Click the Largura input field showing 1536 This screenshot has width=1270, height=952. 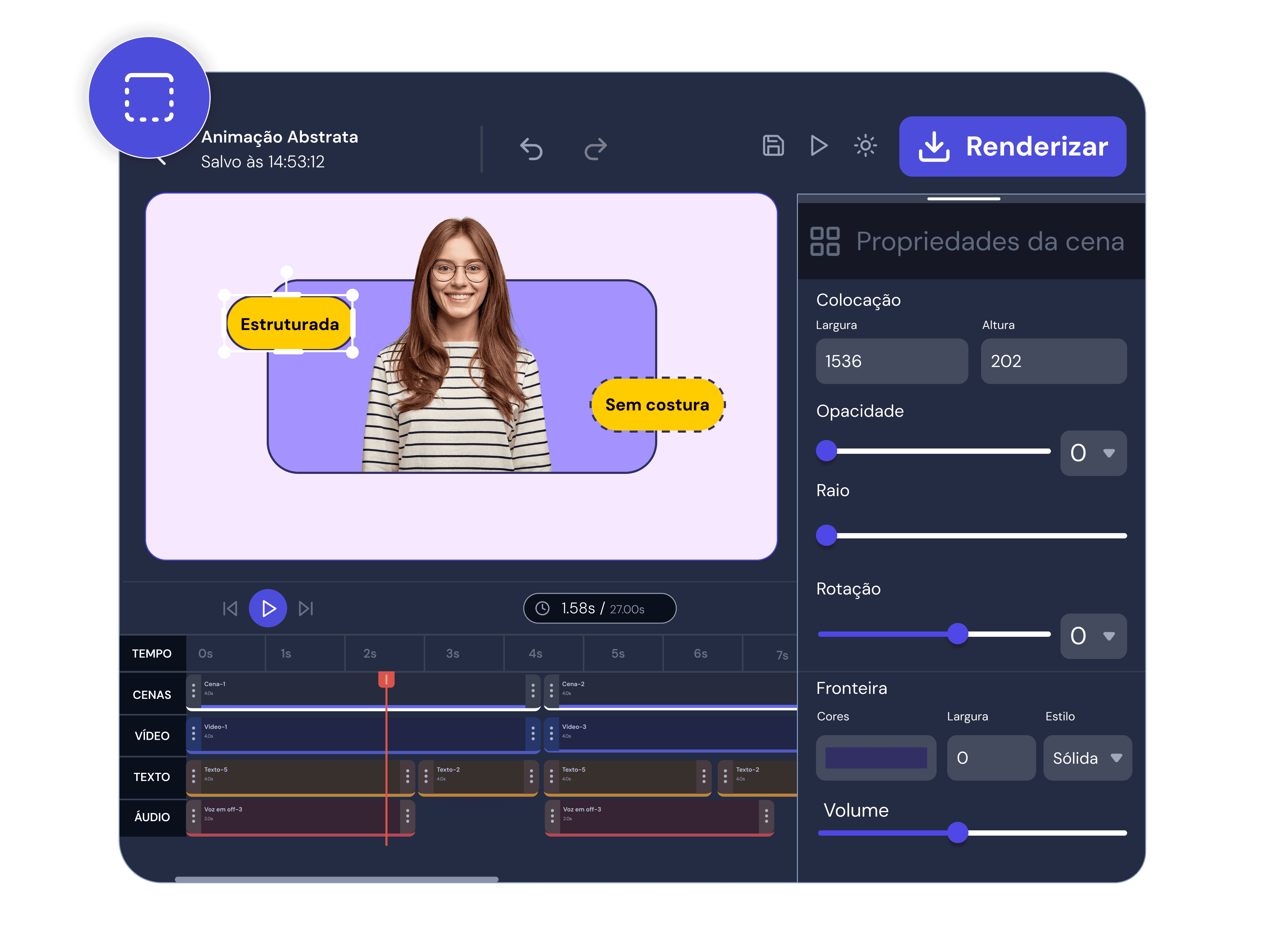(x=891, y=361)
